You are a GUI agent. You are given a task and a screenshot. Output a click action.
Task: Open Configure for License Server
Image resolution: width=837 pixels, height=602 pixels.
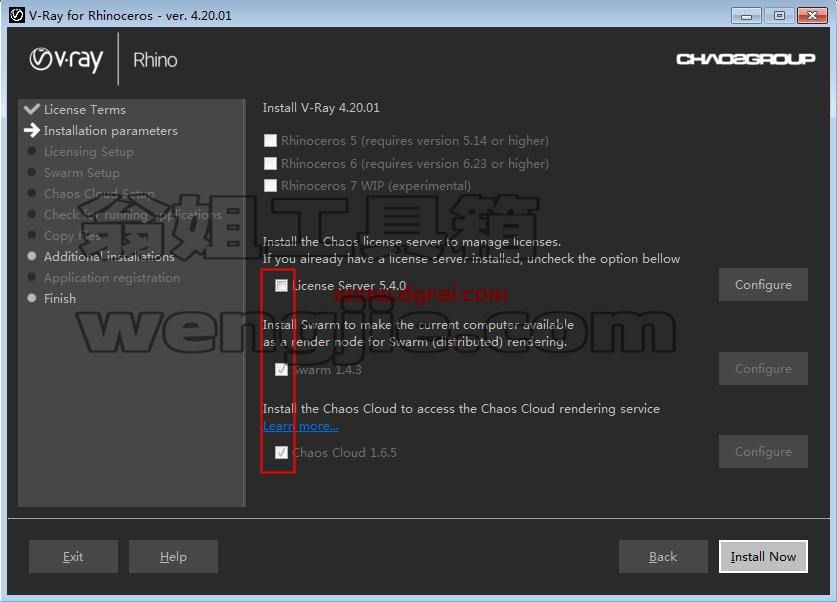(x=763, y=284)
